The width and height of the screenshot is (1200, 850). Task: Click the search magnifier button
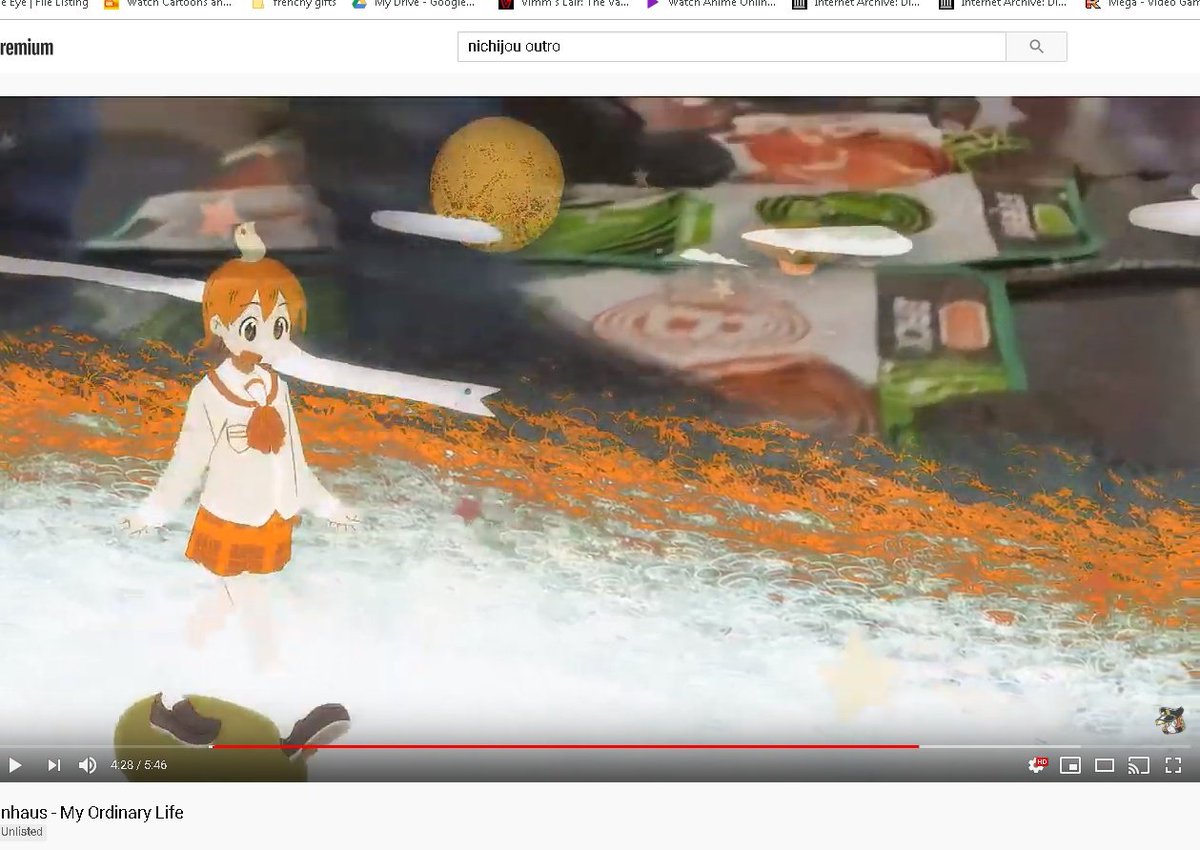coord(1036,47)
